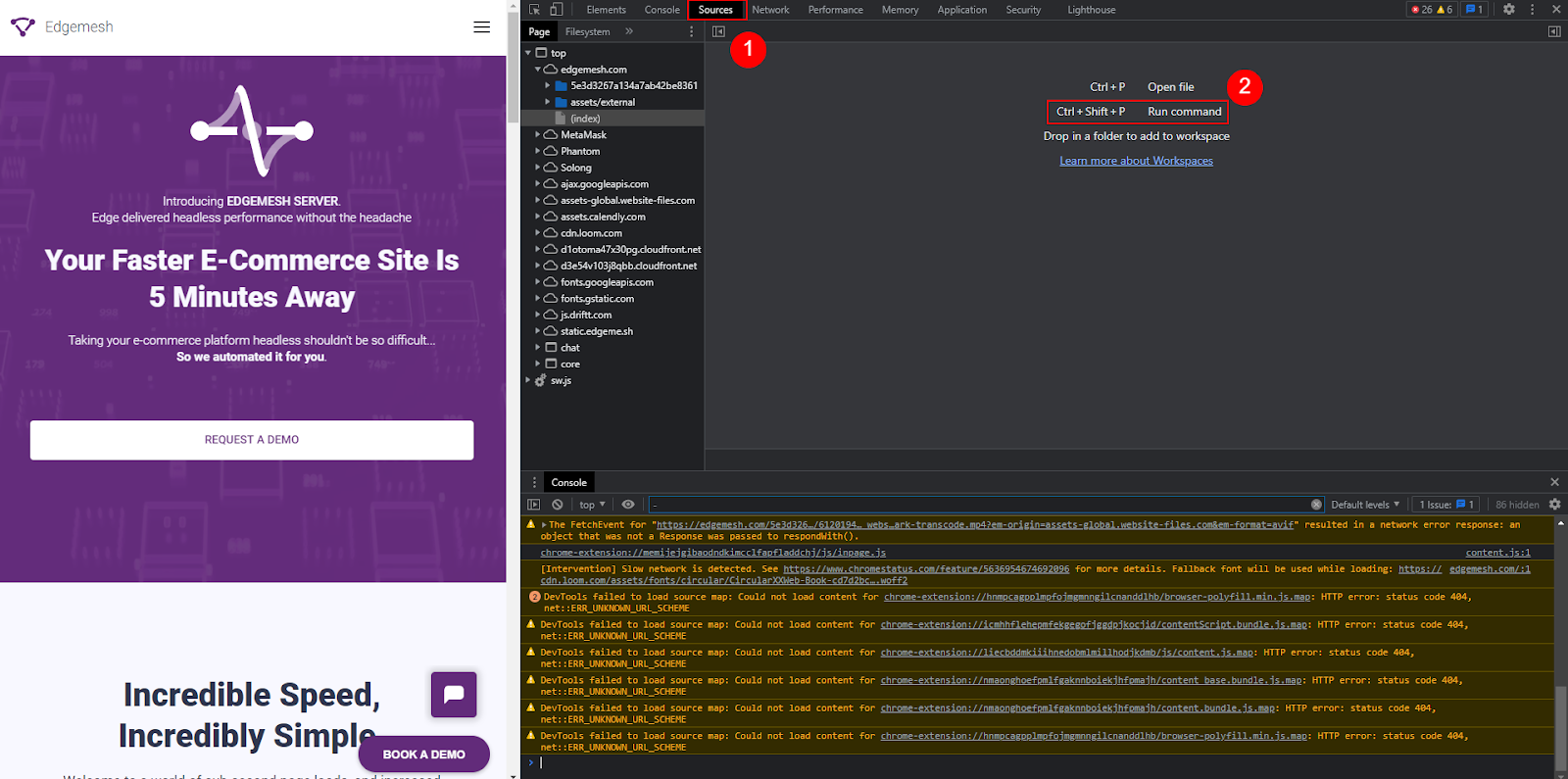Switch to the Network tab
The height and width of the screenshot is (779, 1568).
[770, 10]
